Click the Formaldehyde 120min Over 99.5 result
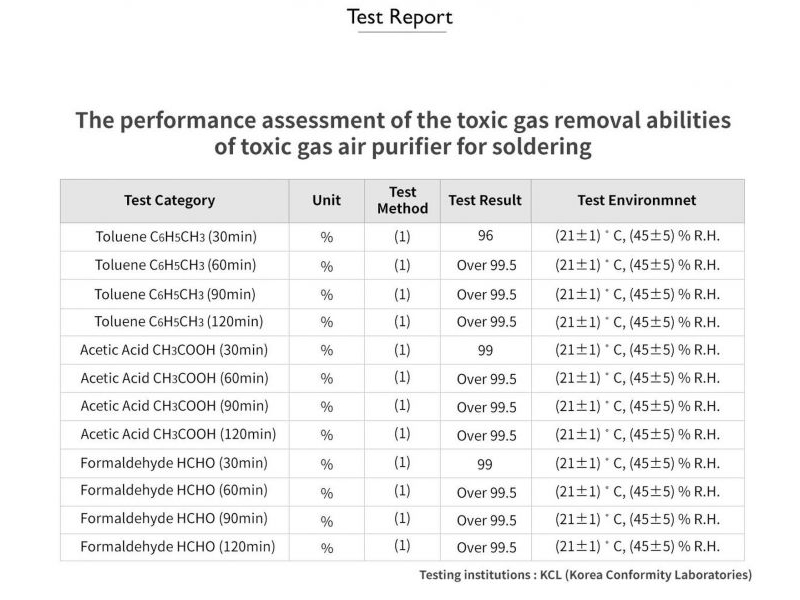 487,547
